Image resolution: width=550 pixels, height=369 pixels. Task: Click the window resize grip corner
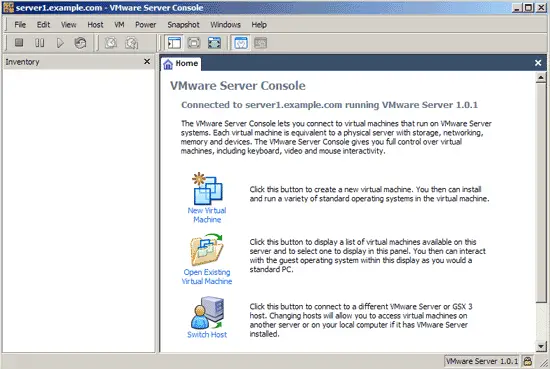tap(544, 363)
